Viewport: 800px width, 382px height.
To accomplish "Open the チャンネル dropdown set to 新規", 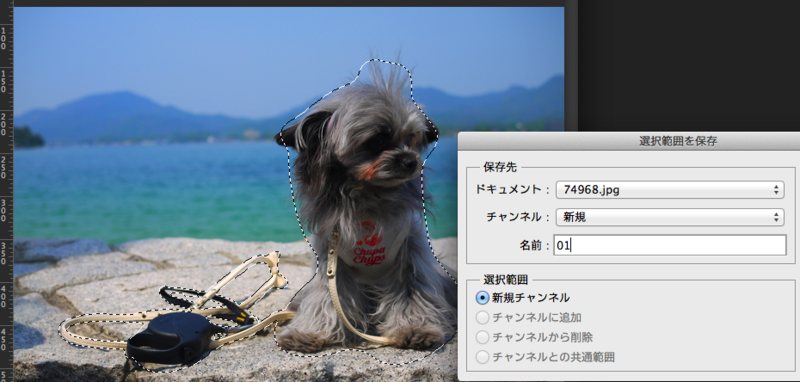I will tap(670, 217).
